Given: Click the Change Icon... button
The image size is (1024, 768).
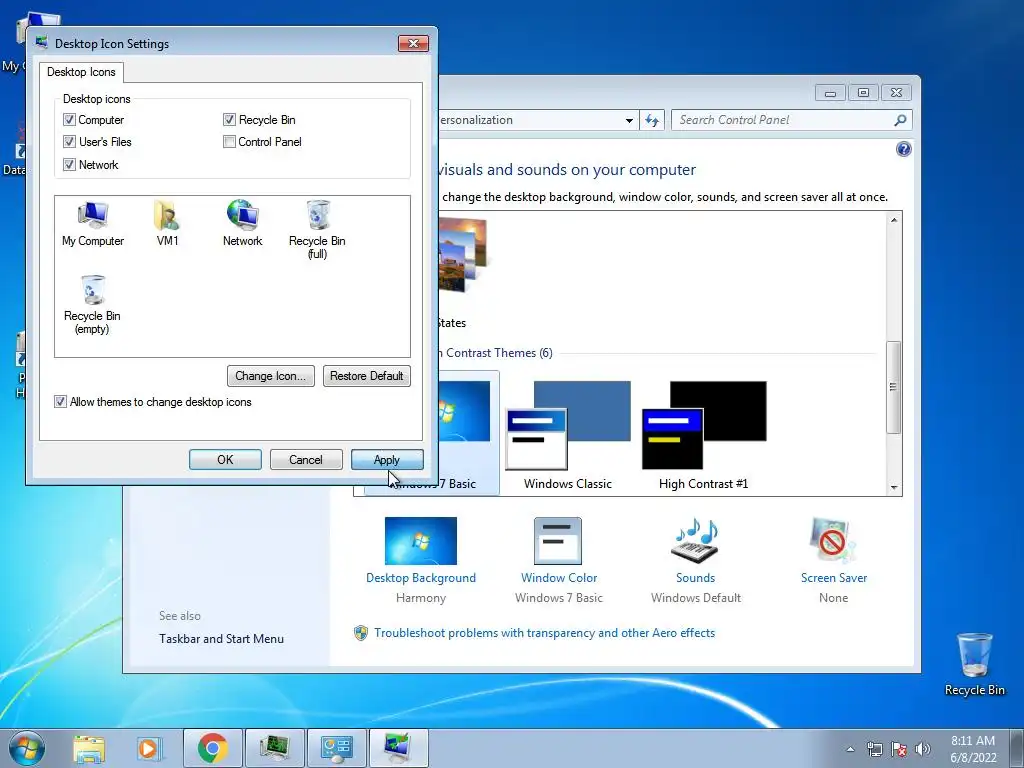Looking at the screenshot, I should pyautogui.click(x=270, y=376).
